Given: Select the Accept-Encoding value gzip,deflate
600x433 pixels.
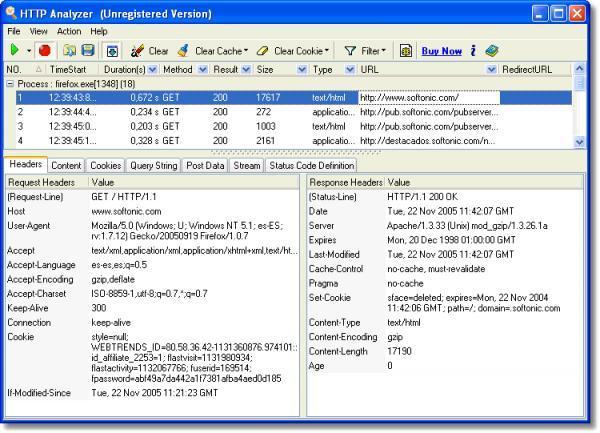Looking at the screenshot, I should (x=113, y=279).
